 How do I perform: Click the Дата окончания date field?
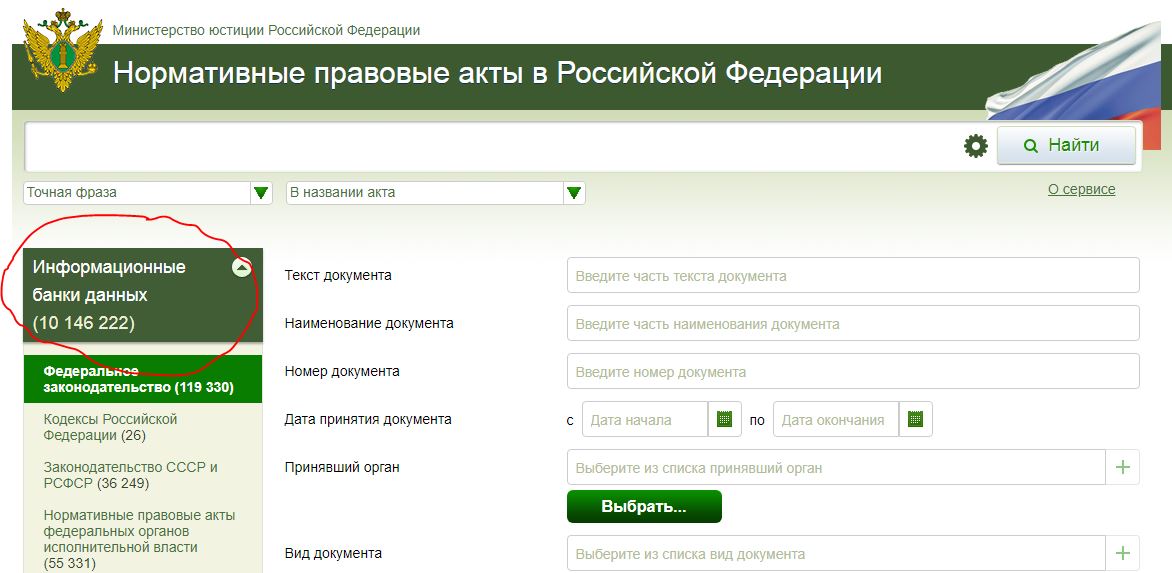pyautogui.click(x=836, y=419)
